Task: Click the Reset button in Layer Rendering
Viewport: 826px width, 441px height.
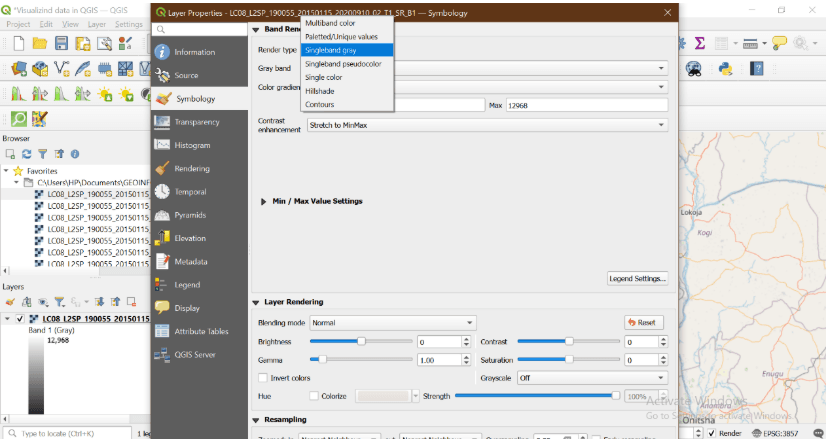Action: (x=644, y=323)
